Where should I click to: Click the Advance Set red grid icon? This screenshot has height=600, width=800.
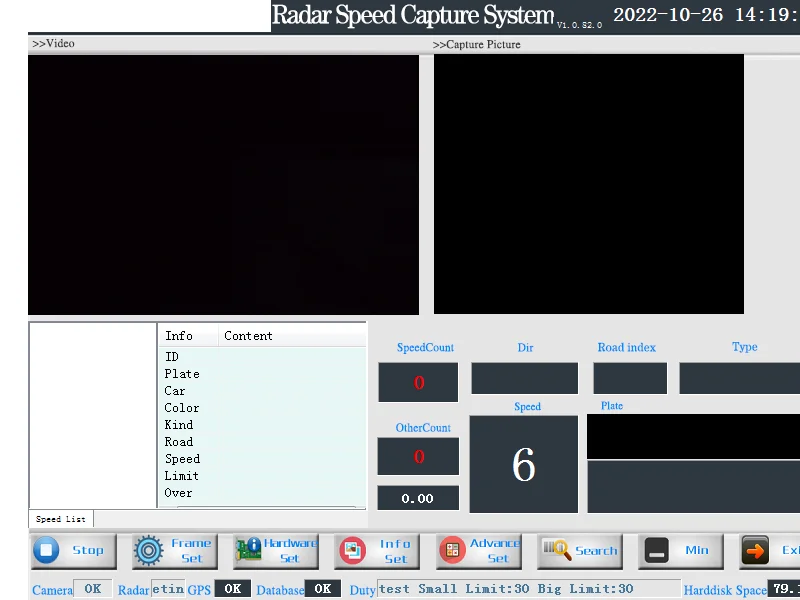(x=453, y=550)
